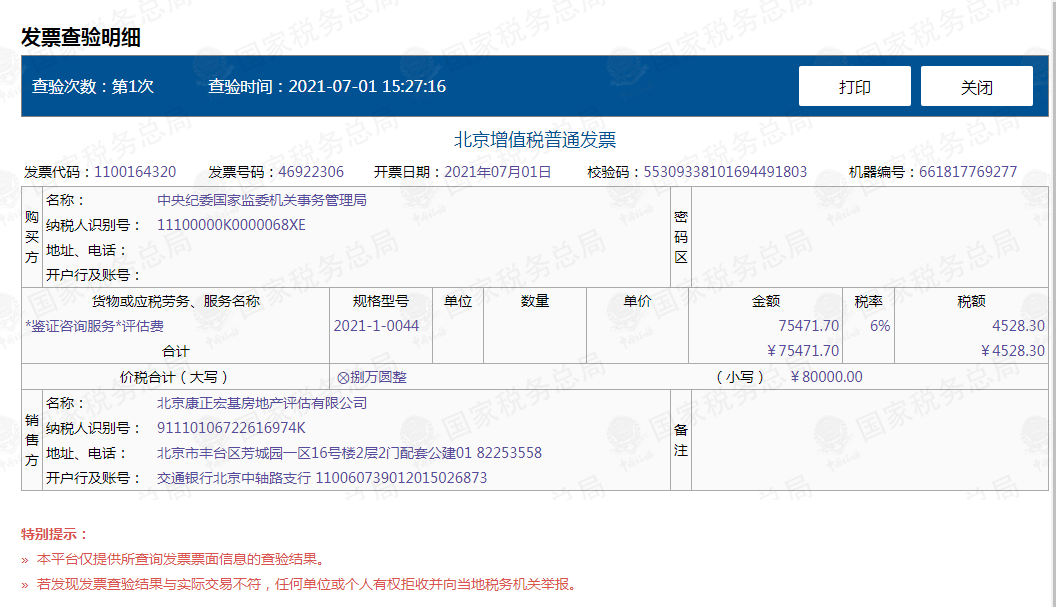Screen dimensions: 1056x607
Task: Click the item name *鉴证咨询服务*评估费
Action: tap(95, 326)
